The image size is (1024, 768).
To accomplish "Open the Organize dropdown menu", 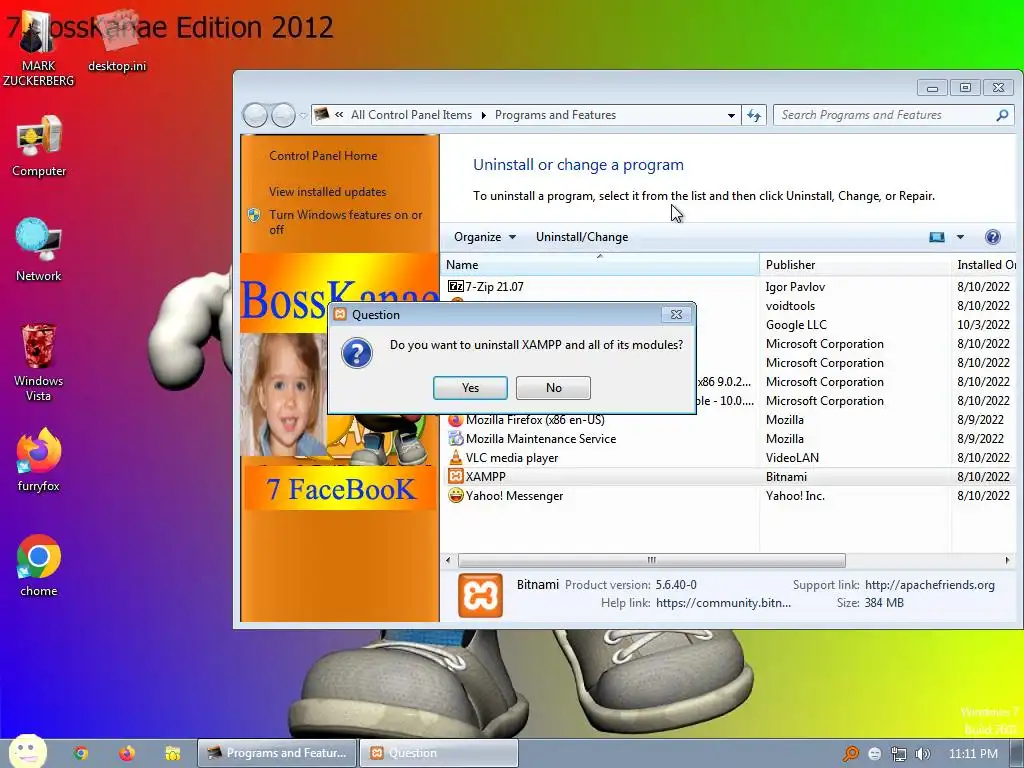I will (x=485, y=237).
